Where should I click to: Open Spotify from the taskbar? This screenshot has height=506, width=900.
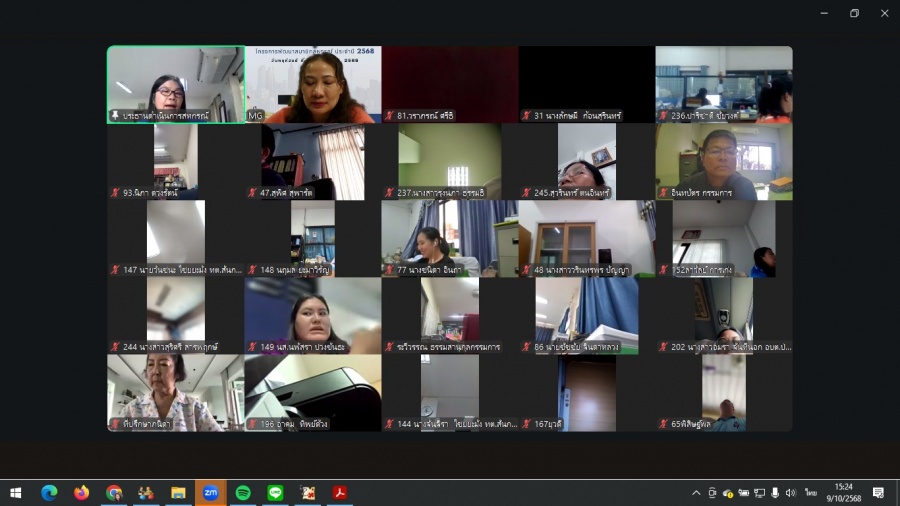click(243, 493)
